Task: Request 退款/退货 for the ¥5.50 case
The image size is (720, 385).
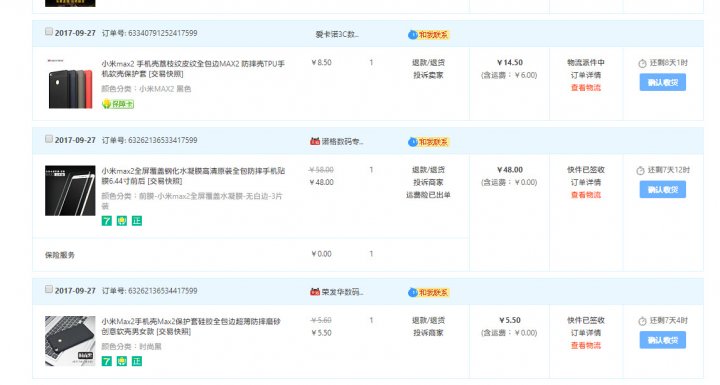Action: [428, 320]
